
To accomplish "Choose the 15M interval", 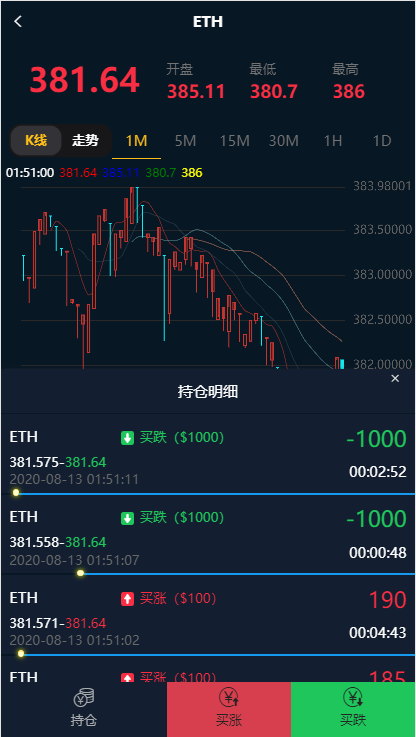I will (234, 141).
